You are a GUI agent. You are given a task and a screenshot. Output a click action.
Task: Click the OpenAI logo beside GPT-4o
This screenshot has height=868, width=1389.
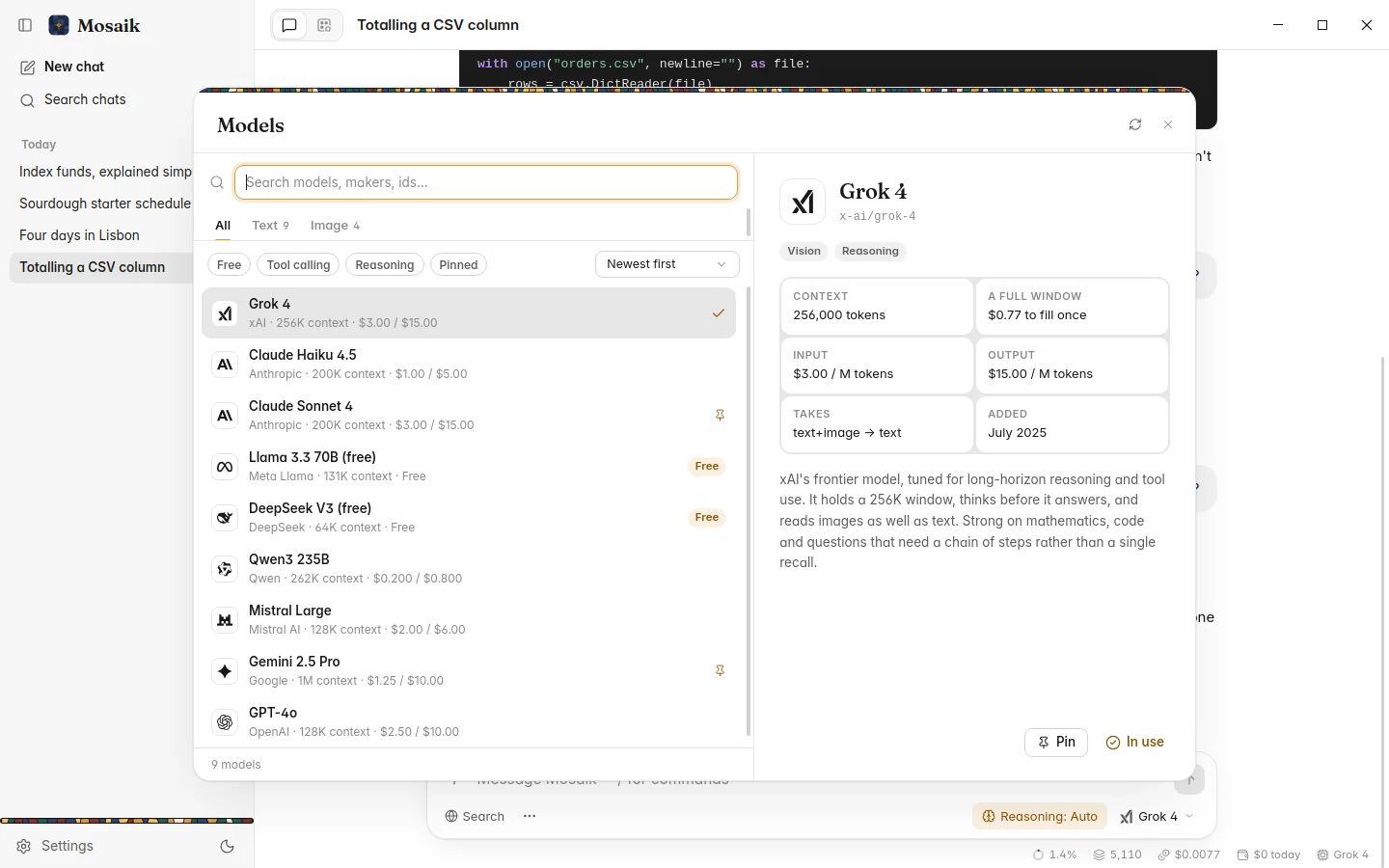(225, 722)
